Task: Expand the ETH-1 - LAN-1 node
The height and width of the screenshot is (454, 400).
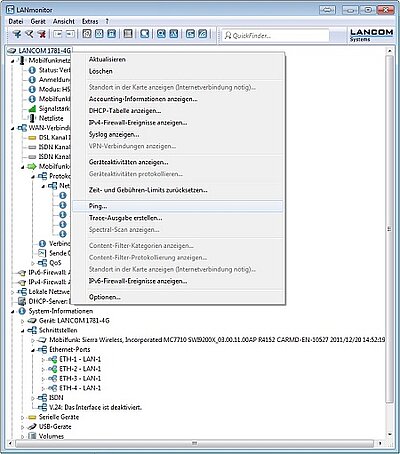Action: [x=43, y=360]
